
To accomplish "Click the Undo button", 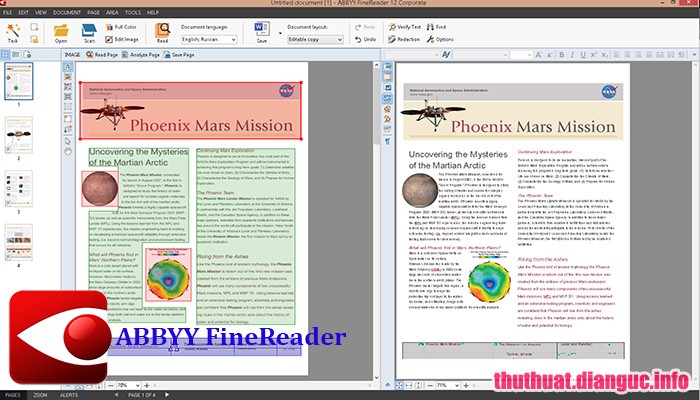I will pyautogui.click(x=366, y=39).
